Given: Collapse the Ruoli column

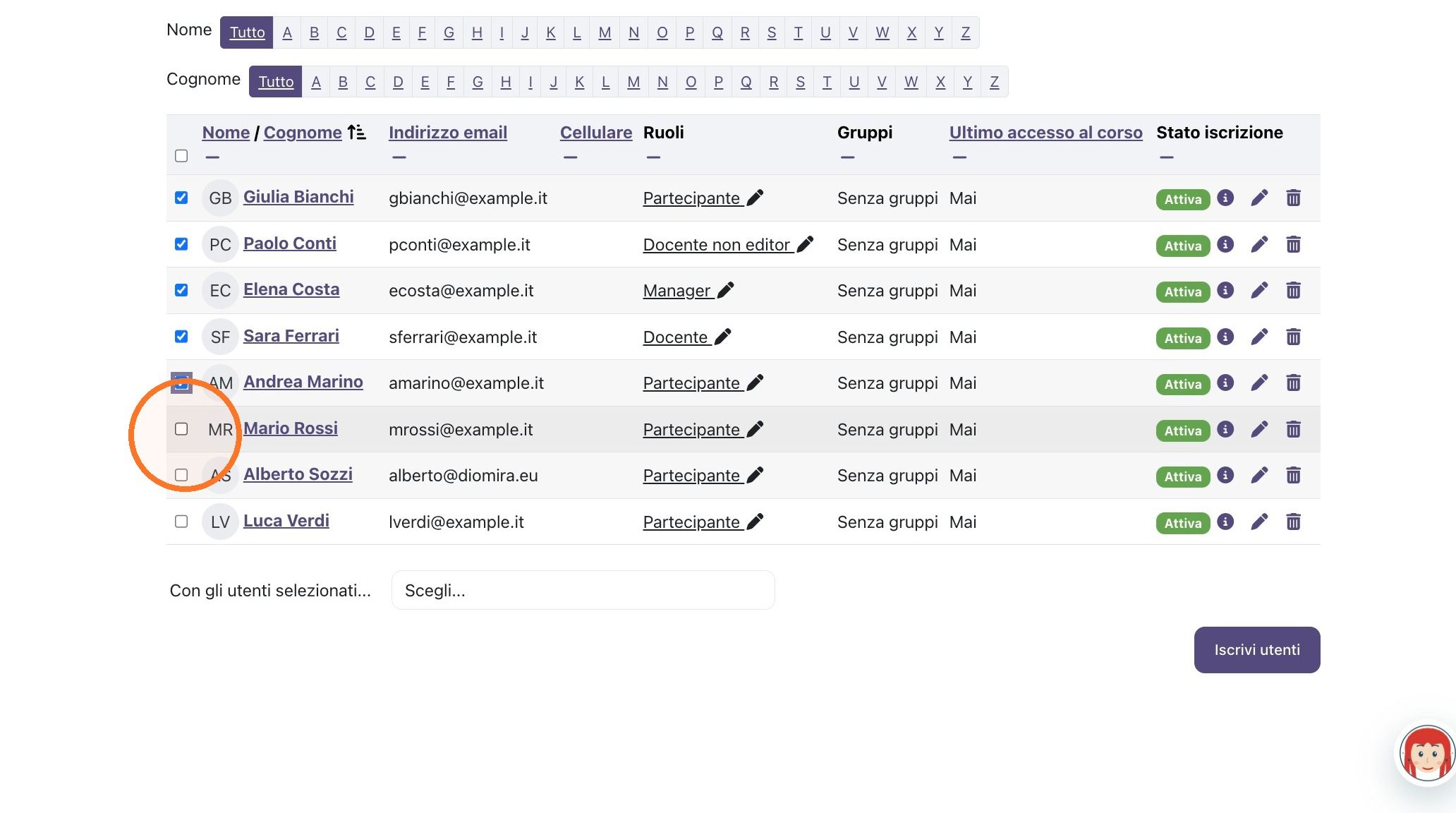Looking at the screenshot, I should point(653,157).
